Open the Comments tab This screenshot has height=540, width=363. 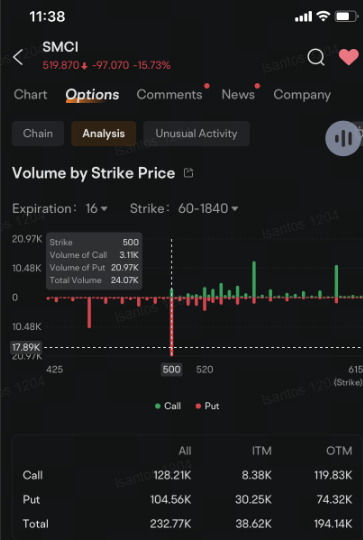[x=169, y=95]
